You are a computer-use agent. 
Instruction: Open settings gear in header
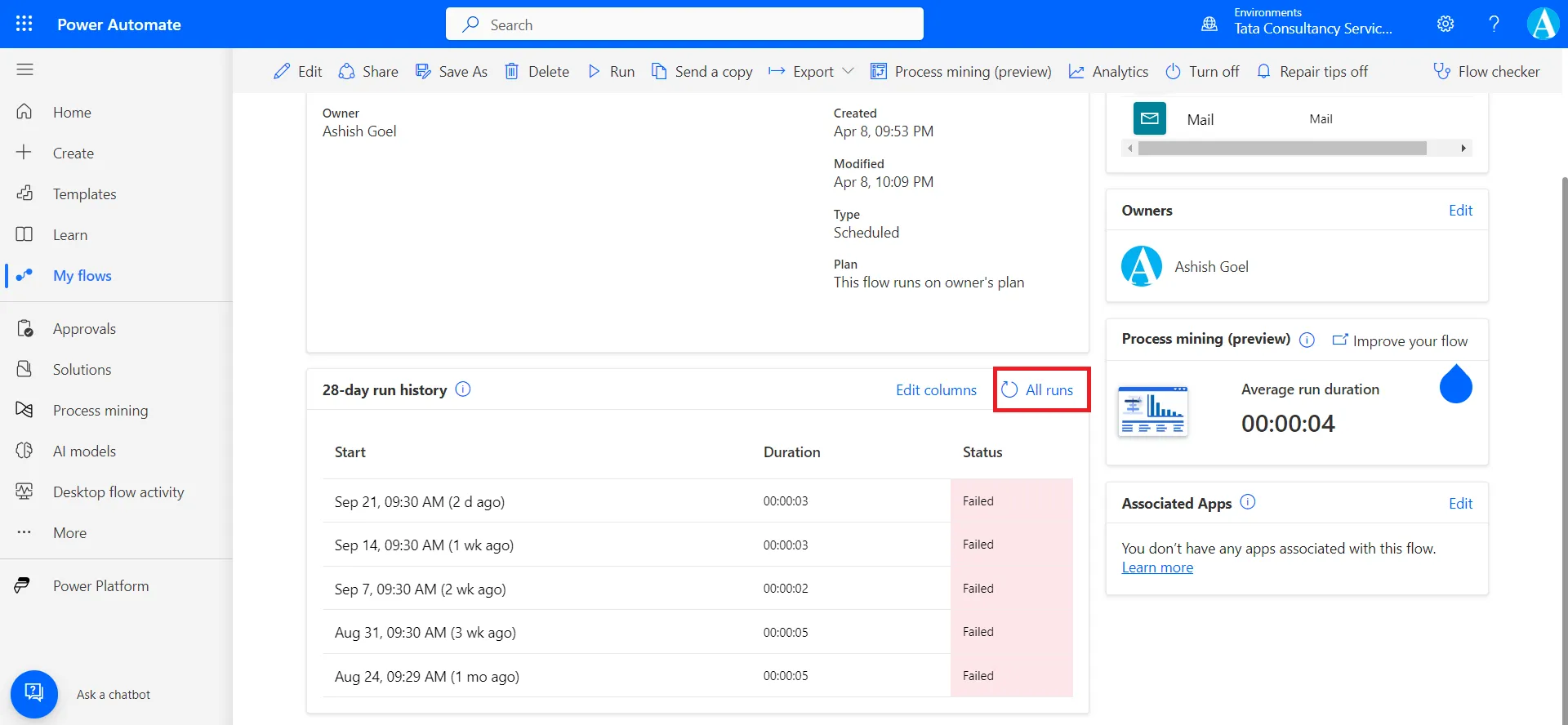pyautogui.click(x=1445, y=24)
